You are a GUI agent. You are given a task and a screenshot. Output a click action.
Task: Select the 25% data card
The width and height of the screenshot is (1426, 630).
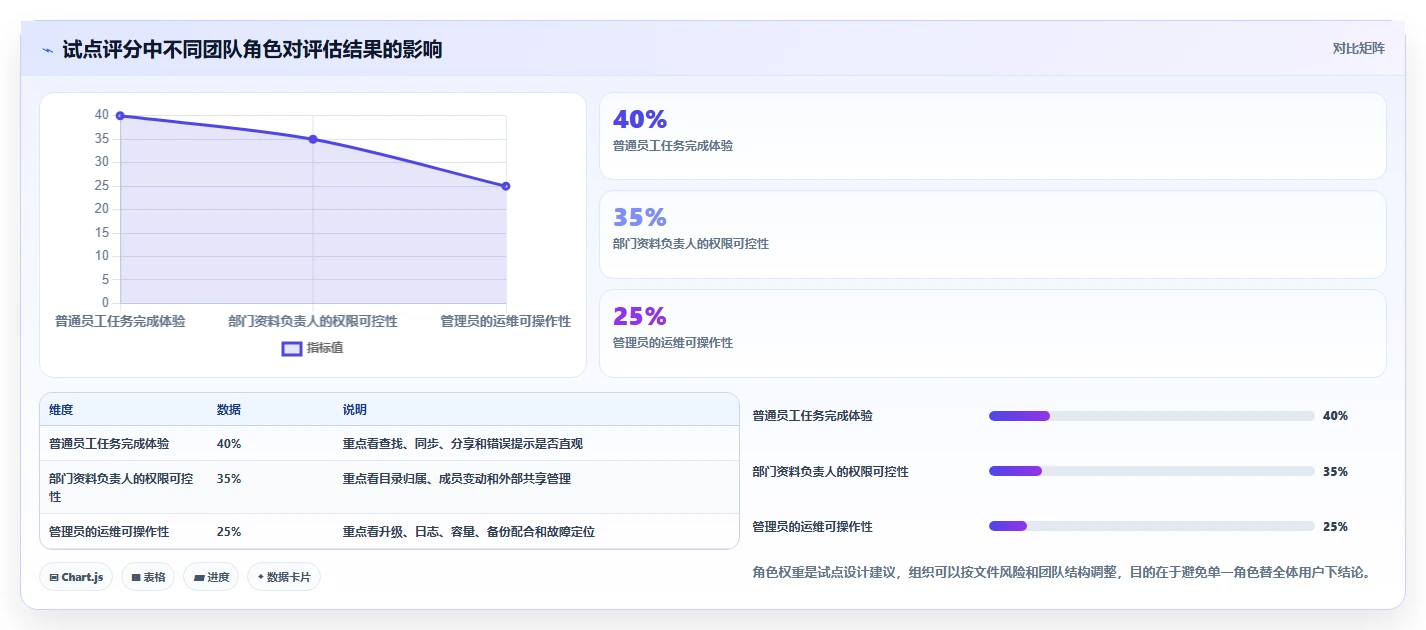[992, 333]
